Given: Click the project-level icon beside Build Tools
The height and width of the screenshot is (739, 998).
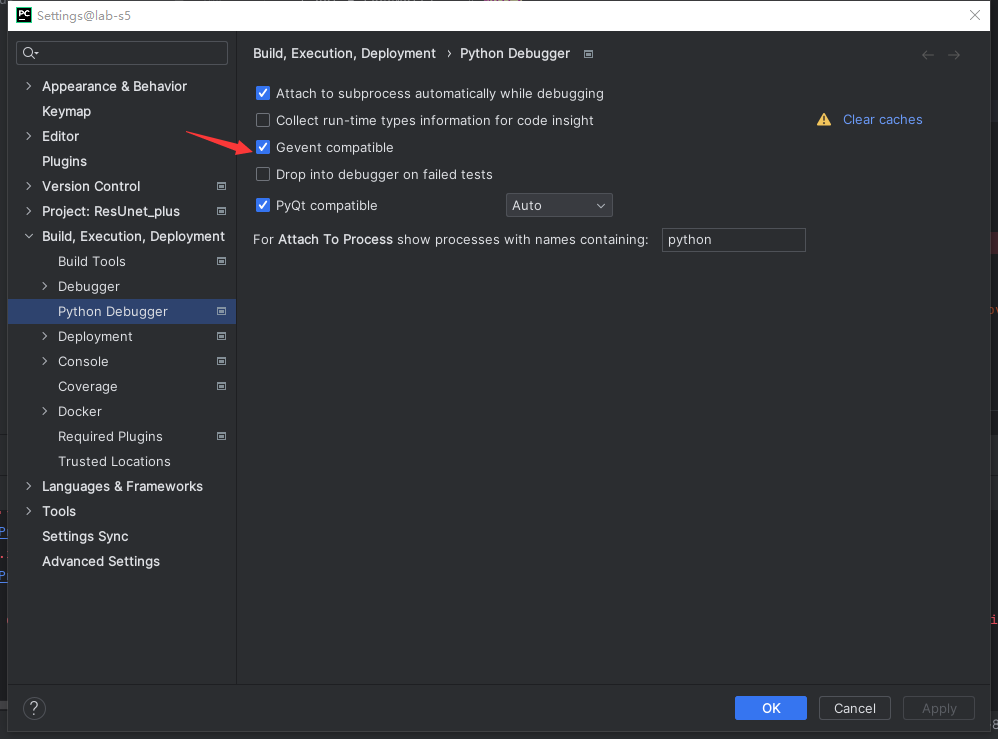Looking at the screenshot, I should (221, 262).
